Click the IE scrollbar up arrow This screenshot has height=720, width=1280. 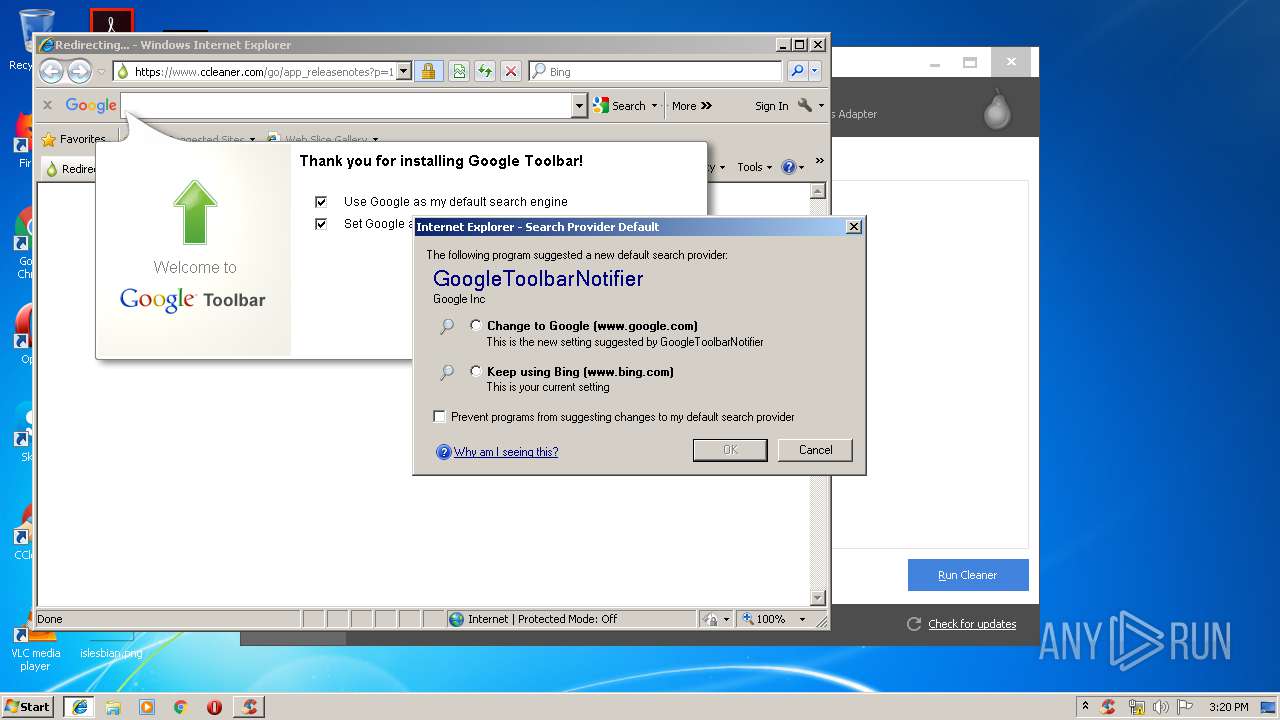pyautogui.click(x=817, y=191)
